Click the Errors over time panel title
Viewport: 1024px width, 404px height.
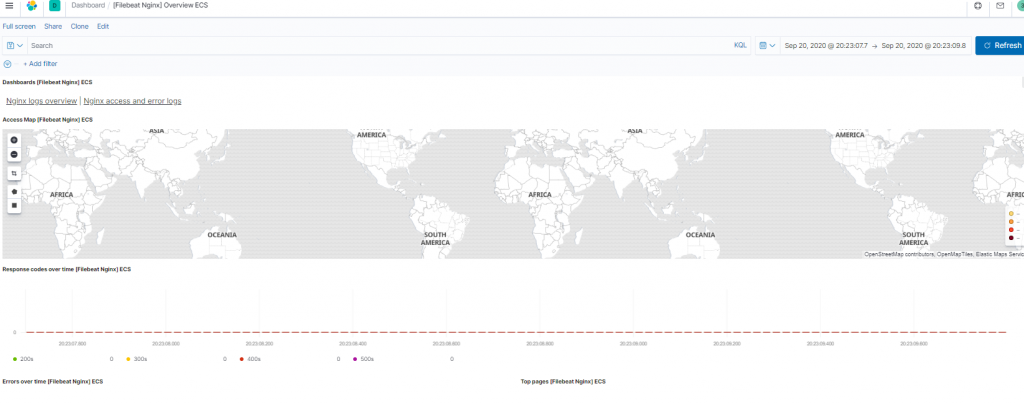[52, 381]
